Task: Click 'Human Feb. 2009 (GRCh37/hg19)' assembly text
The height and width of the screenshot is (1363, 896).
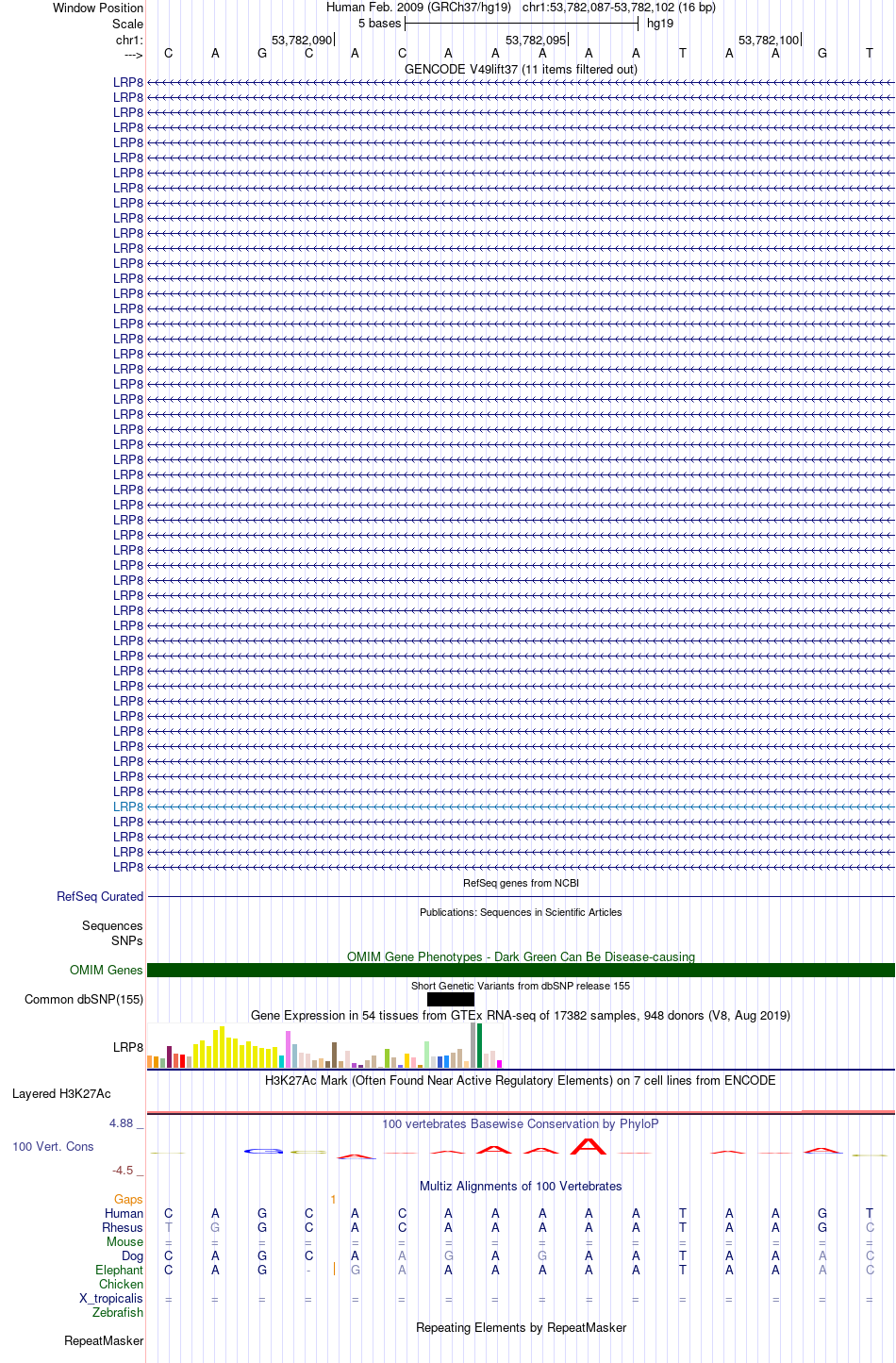Action: [419, 8]
